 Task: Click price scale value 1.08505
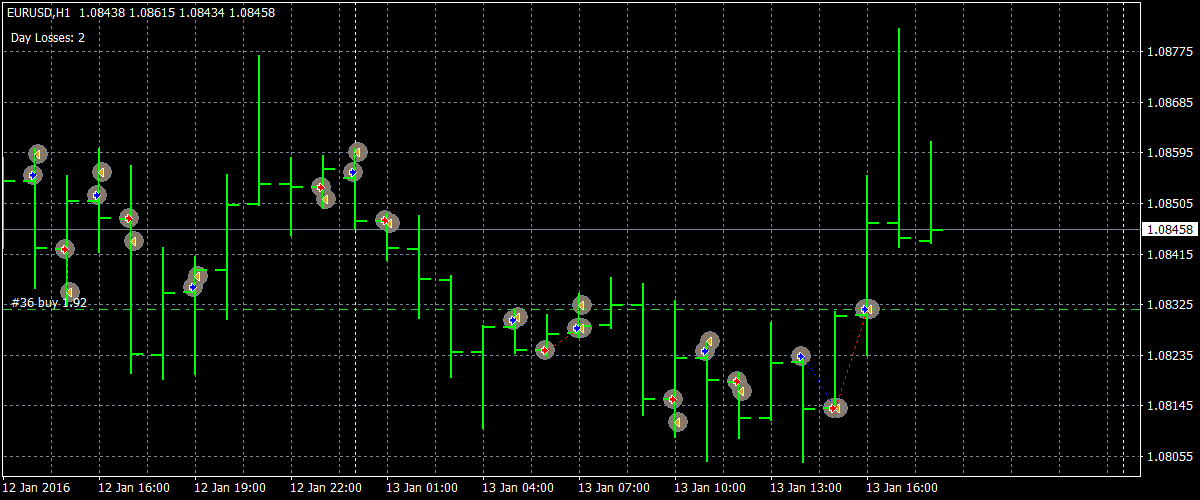click(x=1169, y=203)
